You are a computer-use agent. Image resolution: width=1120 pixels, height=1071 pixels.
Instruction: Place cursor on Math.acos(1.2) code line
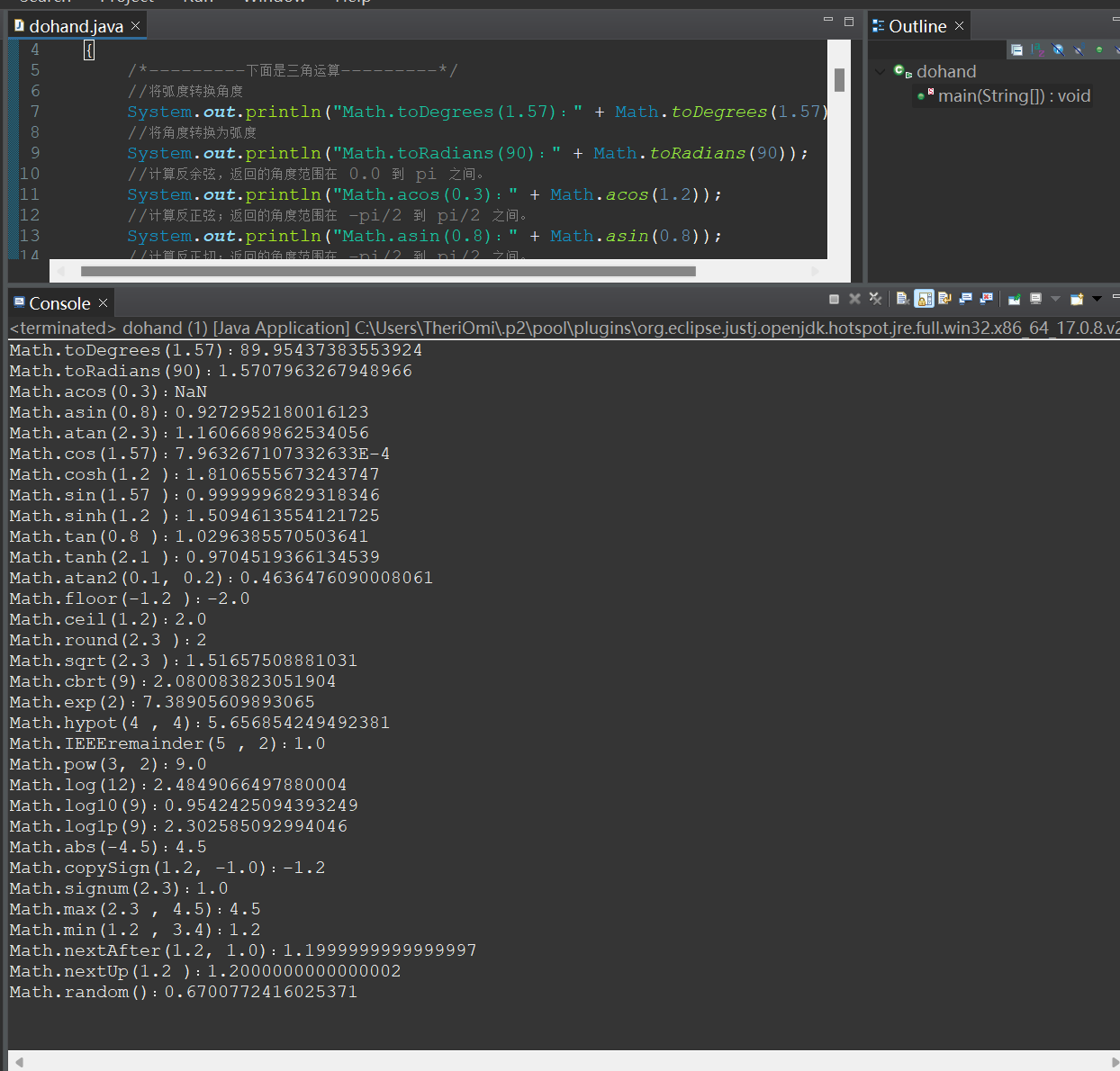pyautogui.click(x=424, y=194)
